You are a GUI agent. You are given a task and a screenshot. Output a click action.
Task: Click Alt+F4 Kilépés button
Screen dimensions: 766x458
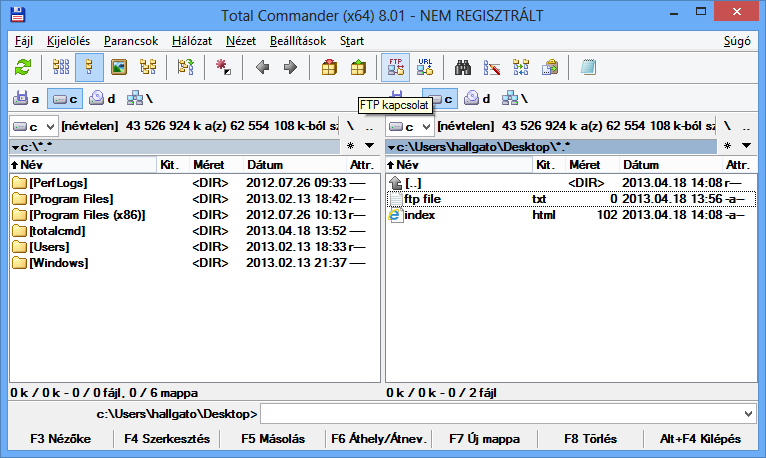pos(701,439)
